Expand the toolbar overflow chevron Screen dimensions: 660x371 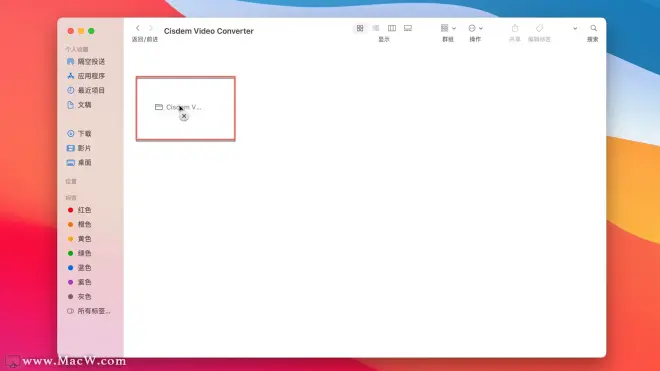[x=575, y=28]
